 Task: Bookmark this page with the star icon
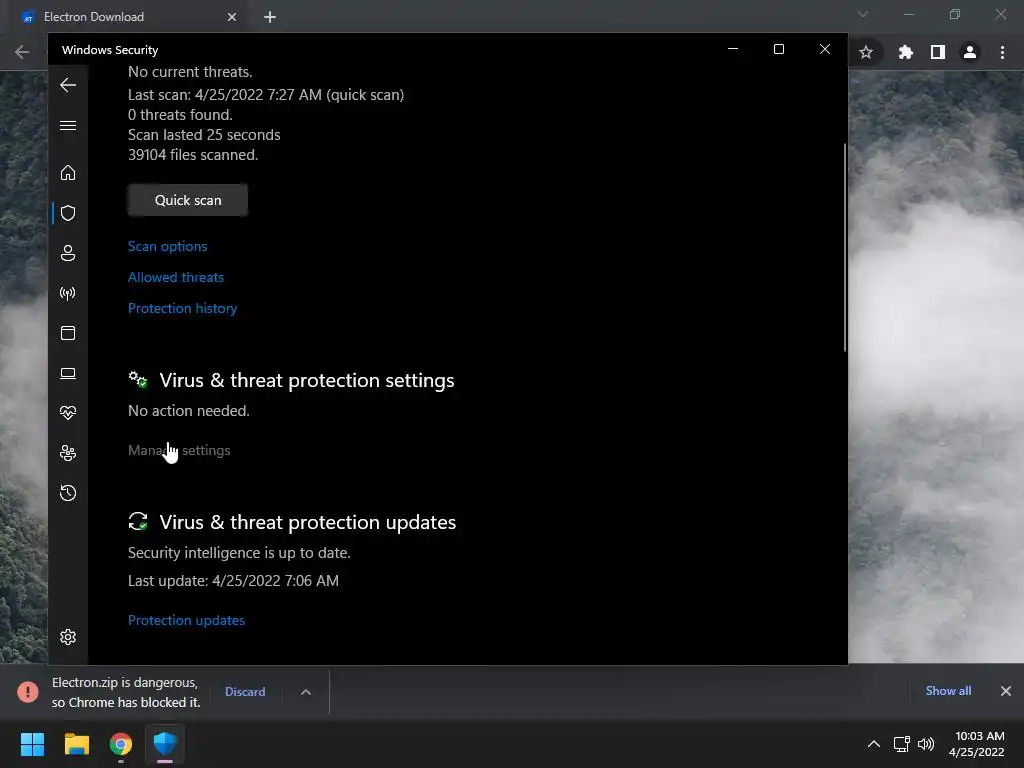coord(866,52)
